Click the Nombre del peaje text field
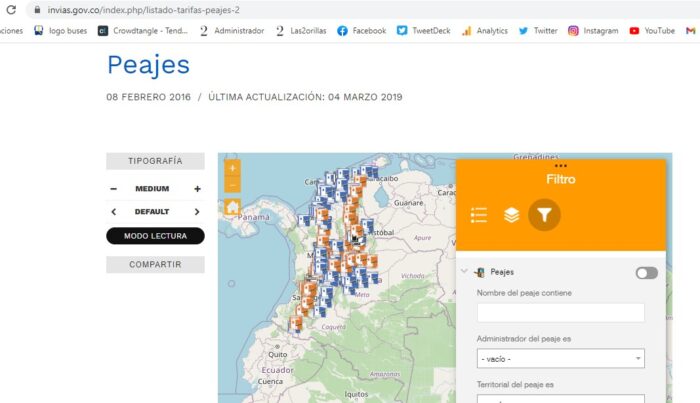The image size is (700, 403). [561, 313]
